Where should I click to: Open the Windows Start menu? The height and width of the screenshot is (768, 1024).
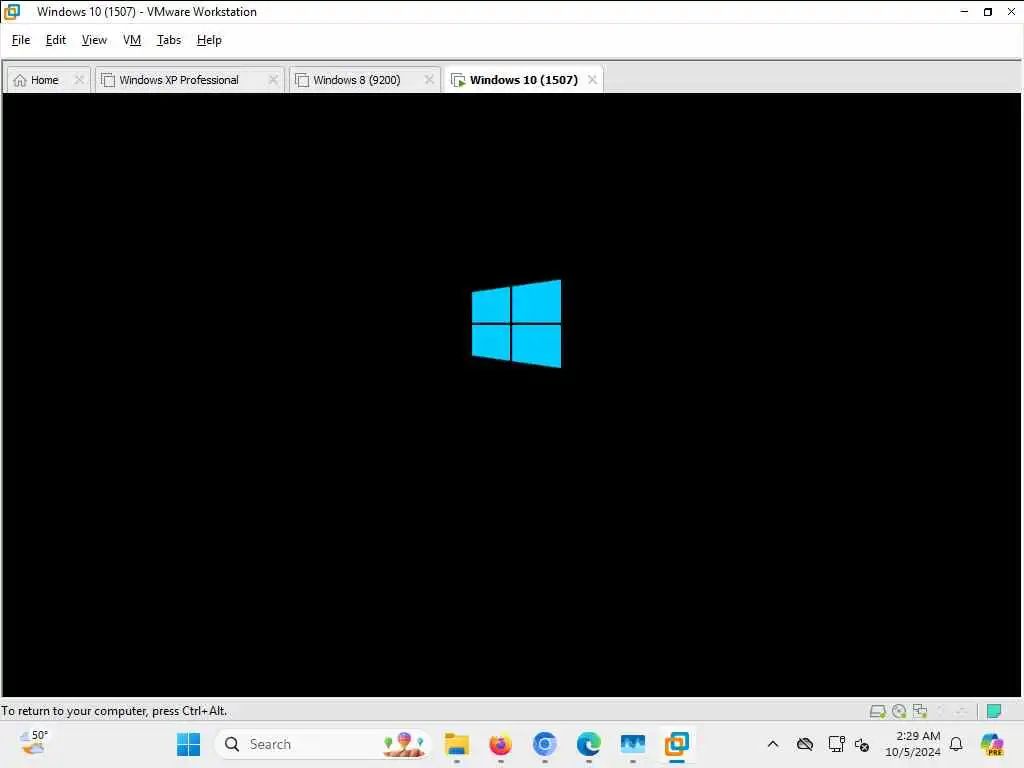pos(189,744)
